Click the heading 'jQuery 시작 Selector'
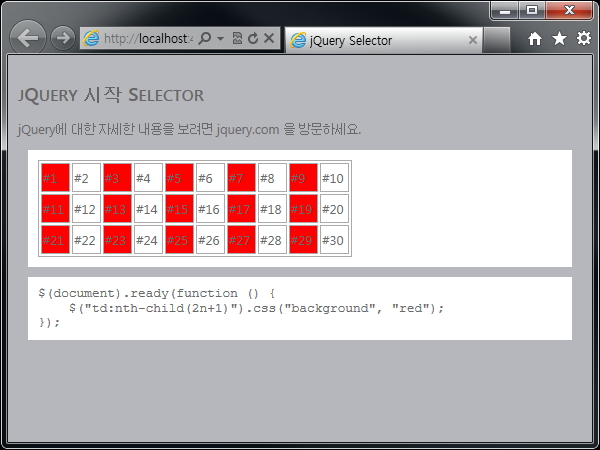This screenshot has width=600, height=450. [111, 95]
